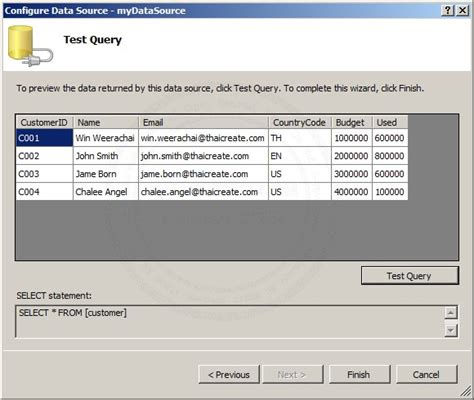This screenshot has width=474, height=400.
Task: Click the Jame Born name cell
Action: pos(106,174)
